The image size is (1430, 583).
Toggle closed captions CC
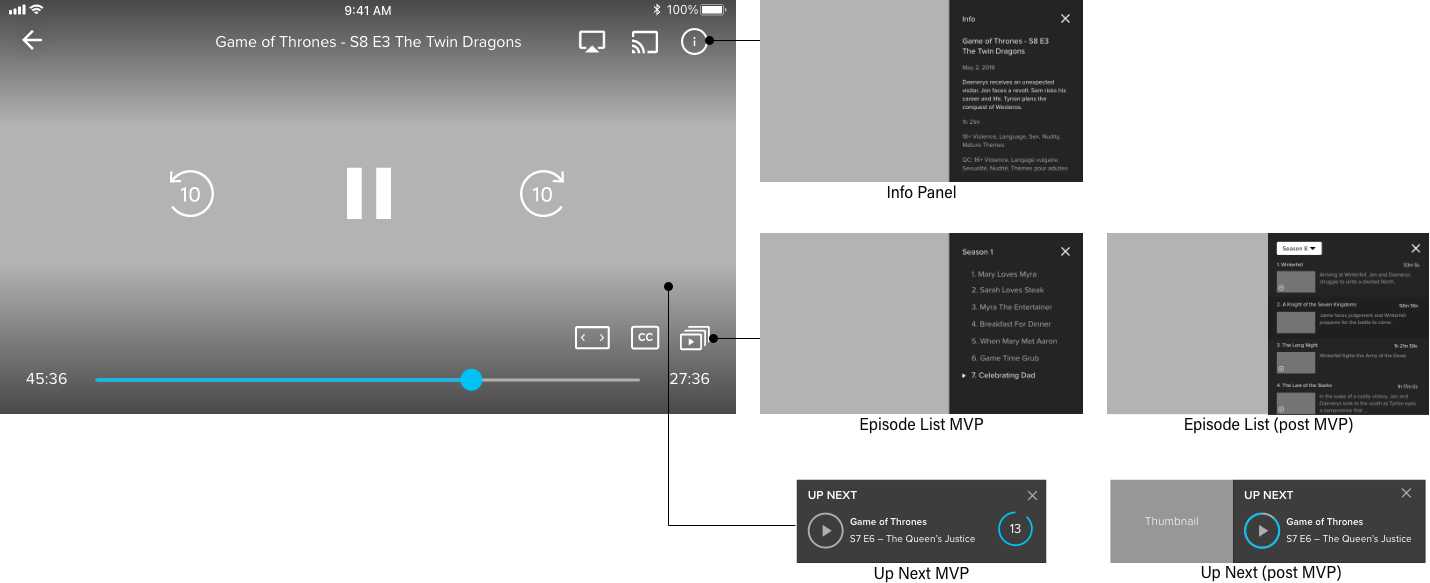(x=645, y=338)
